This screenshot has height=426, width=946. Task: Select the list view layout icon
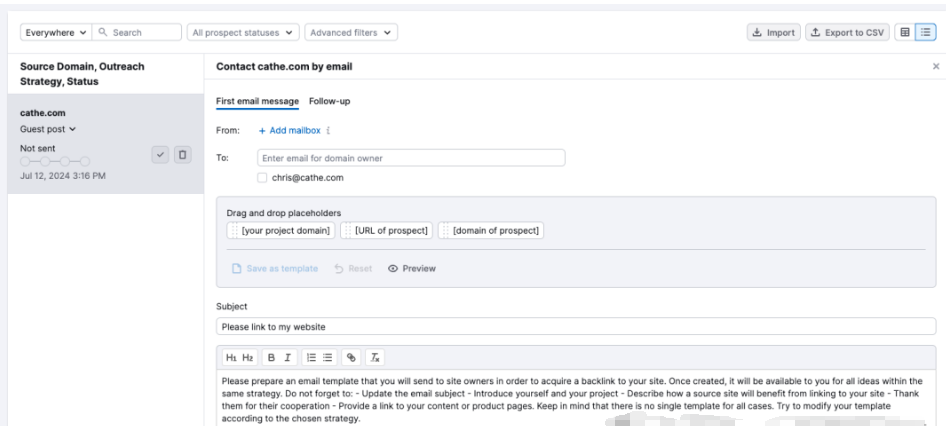click(x=926, y=32)
